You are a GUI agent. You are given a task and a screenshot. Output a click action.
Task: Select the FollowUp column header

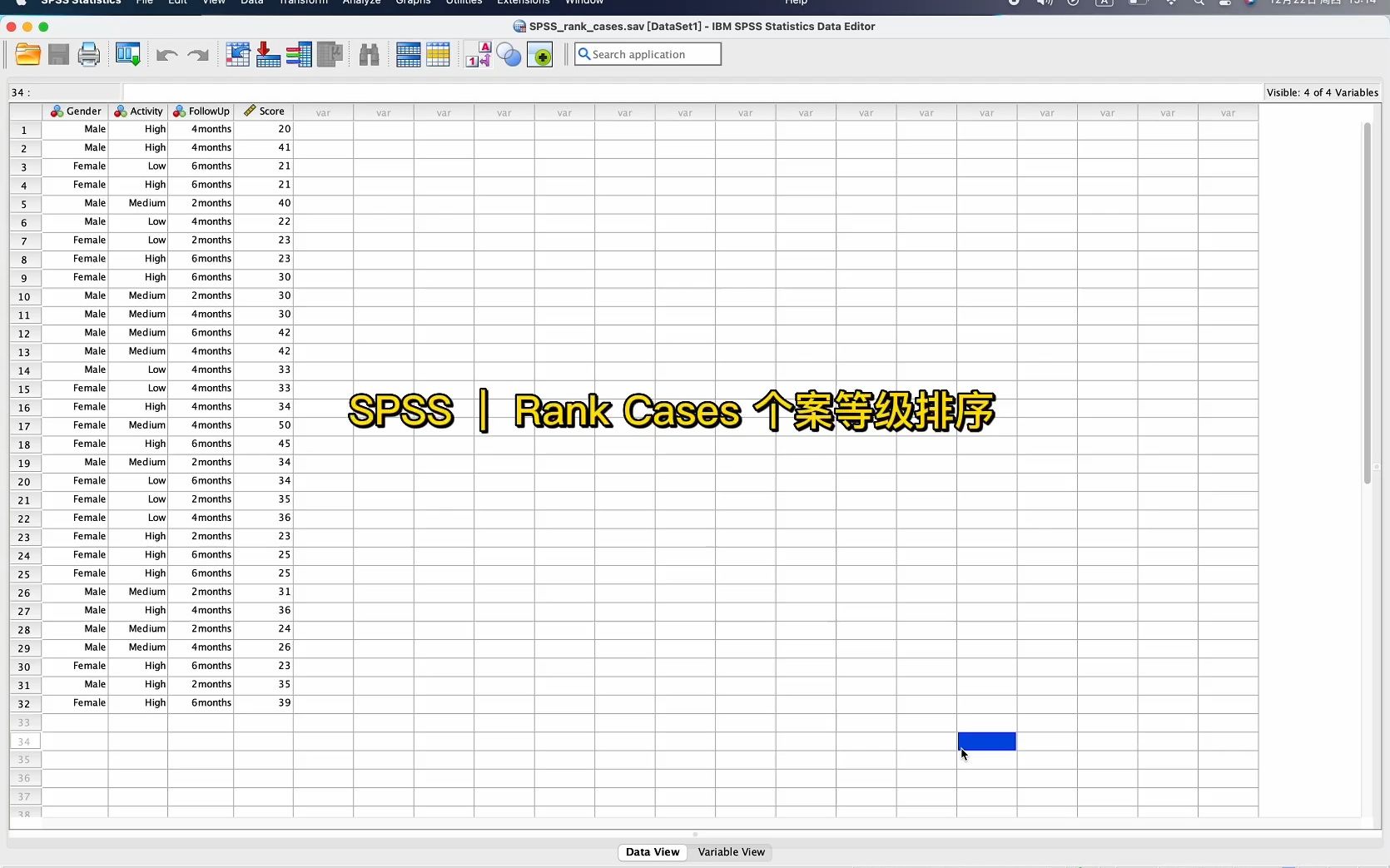pos(201,112)
